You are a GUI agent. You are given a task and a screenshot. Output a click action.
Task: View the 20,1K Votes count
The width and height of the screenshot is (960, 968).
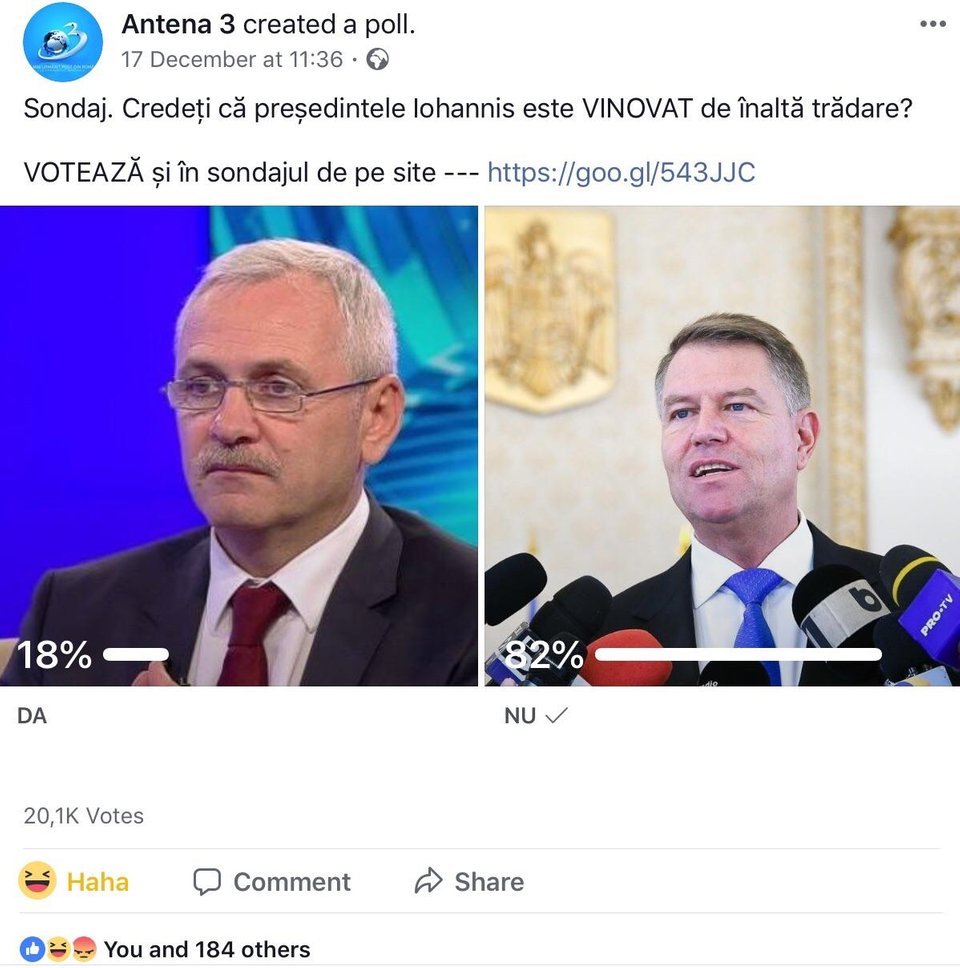tap(83, 816)
